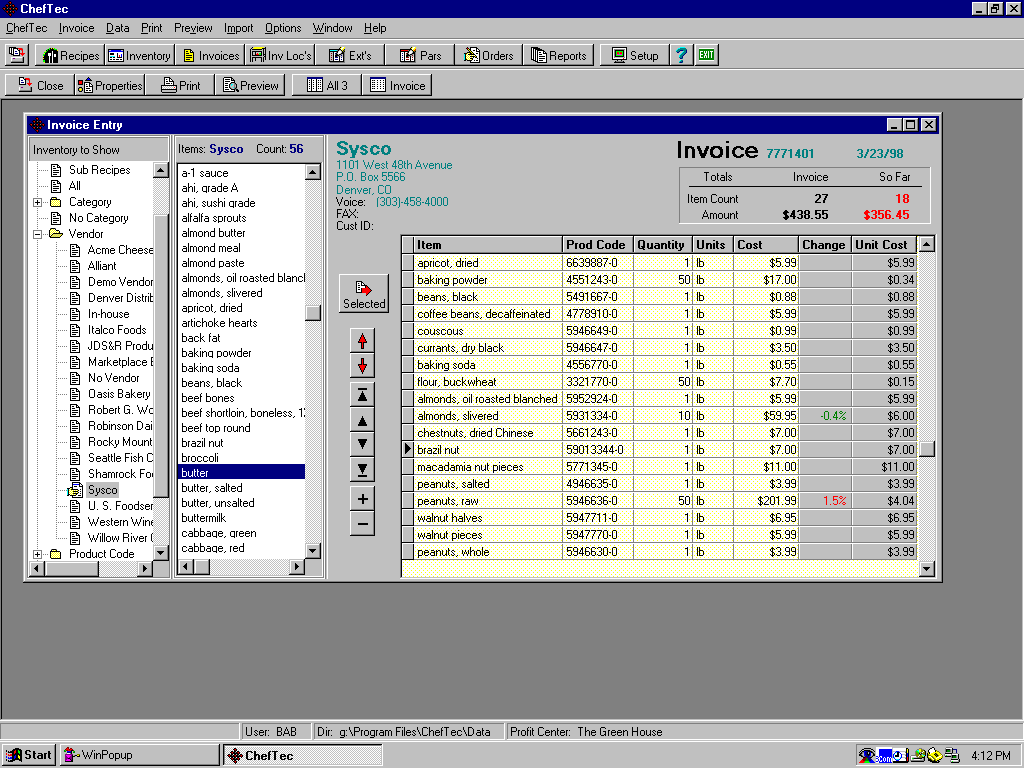Select the macadamia nut pieces item cell
This screenshot has height=768, width=1024.
(488, 467)
